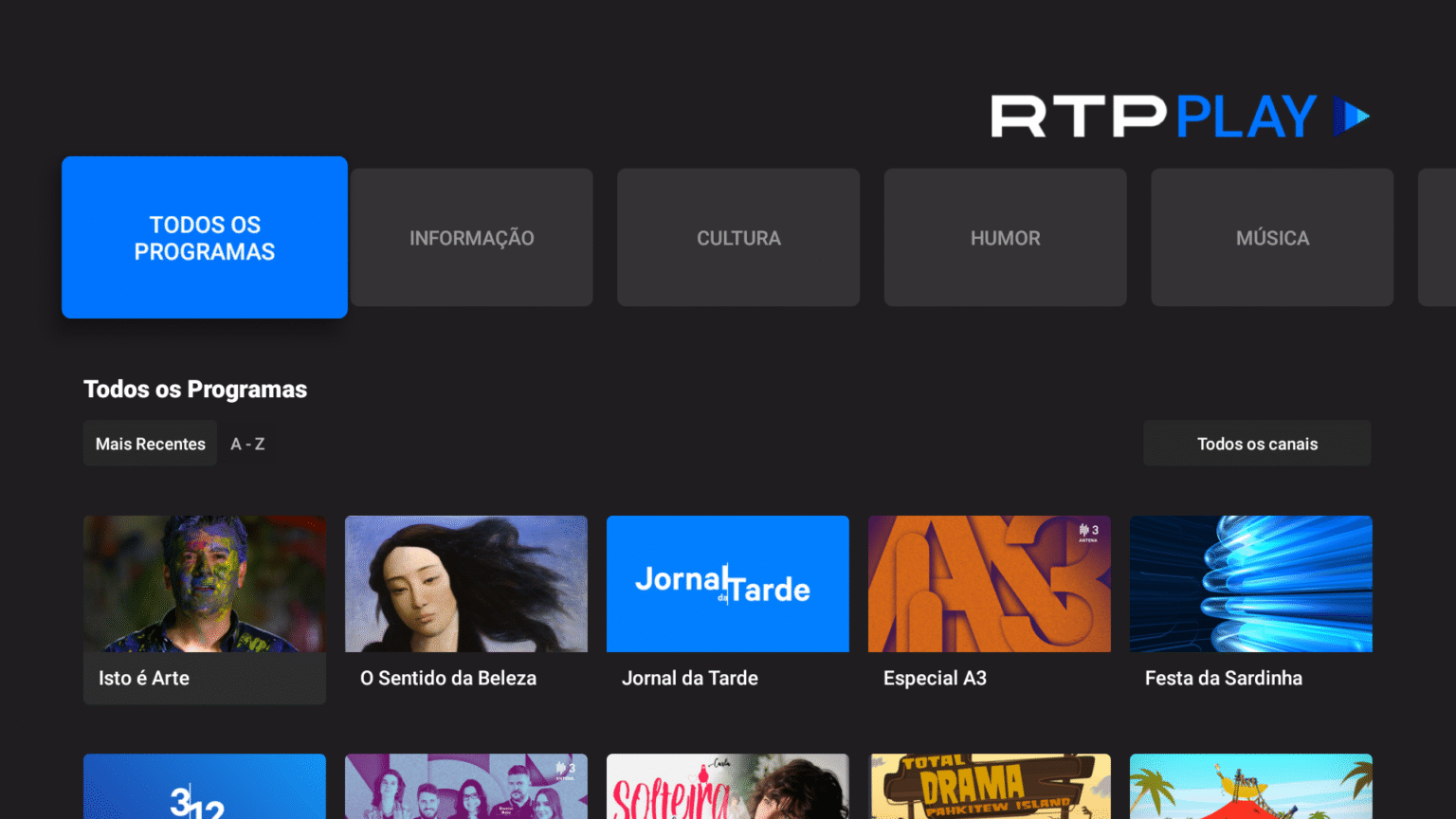Enable the A - Z sorting filter

click(x=247, y=443)
